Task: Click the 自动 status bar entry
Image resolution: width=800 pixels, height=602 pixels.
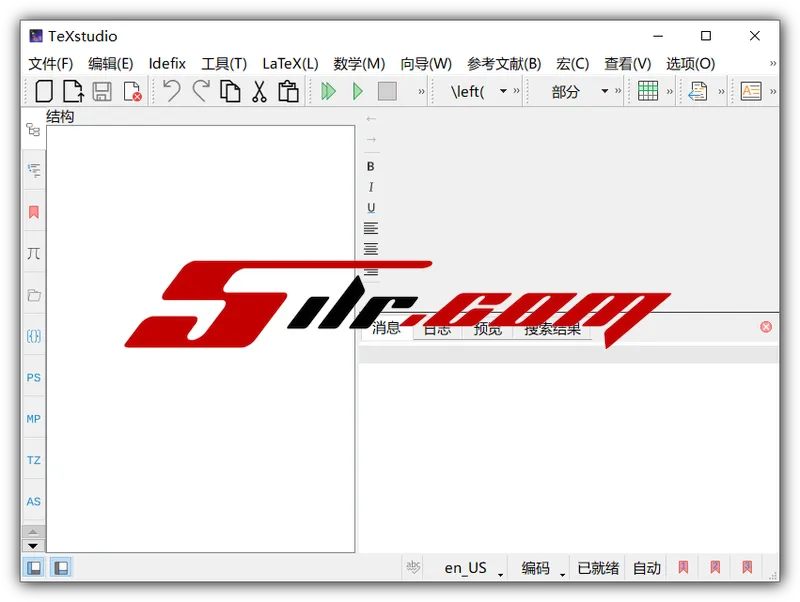Action: click(646, 568)
